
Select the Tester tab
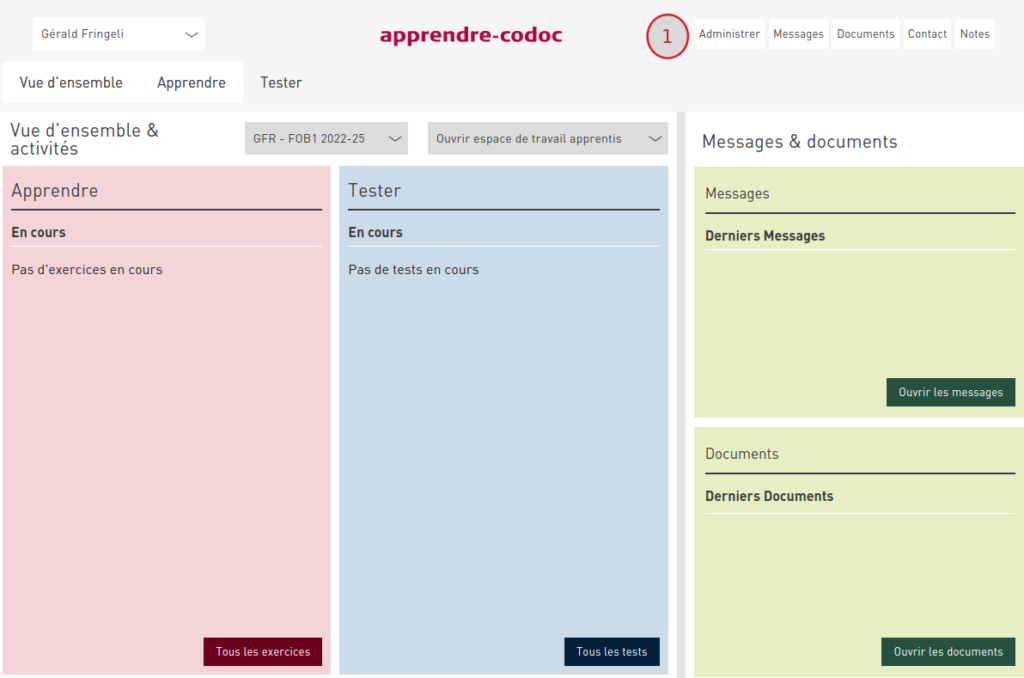[281, 83]
